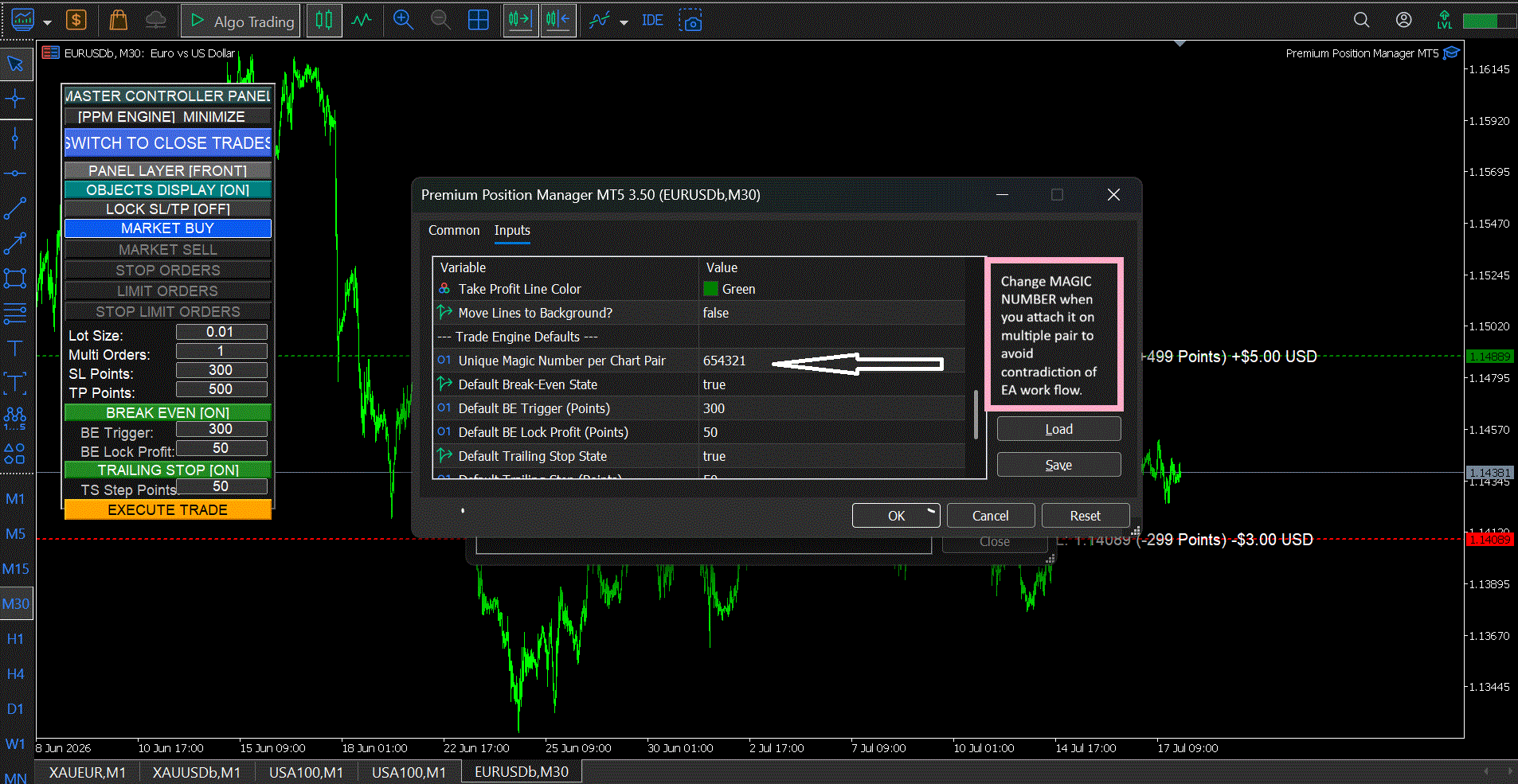Expand the chart type dropdown arrow top-left
This screenshot has height=784, width=1518.
(47, 22)
